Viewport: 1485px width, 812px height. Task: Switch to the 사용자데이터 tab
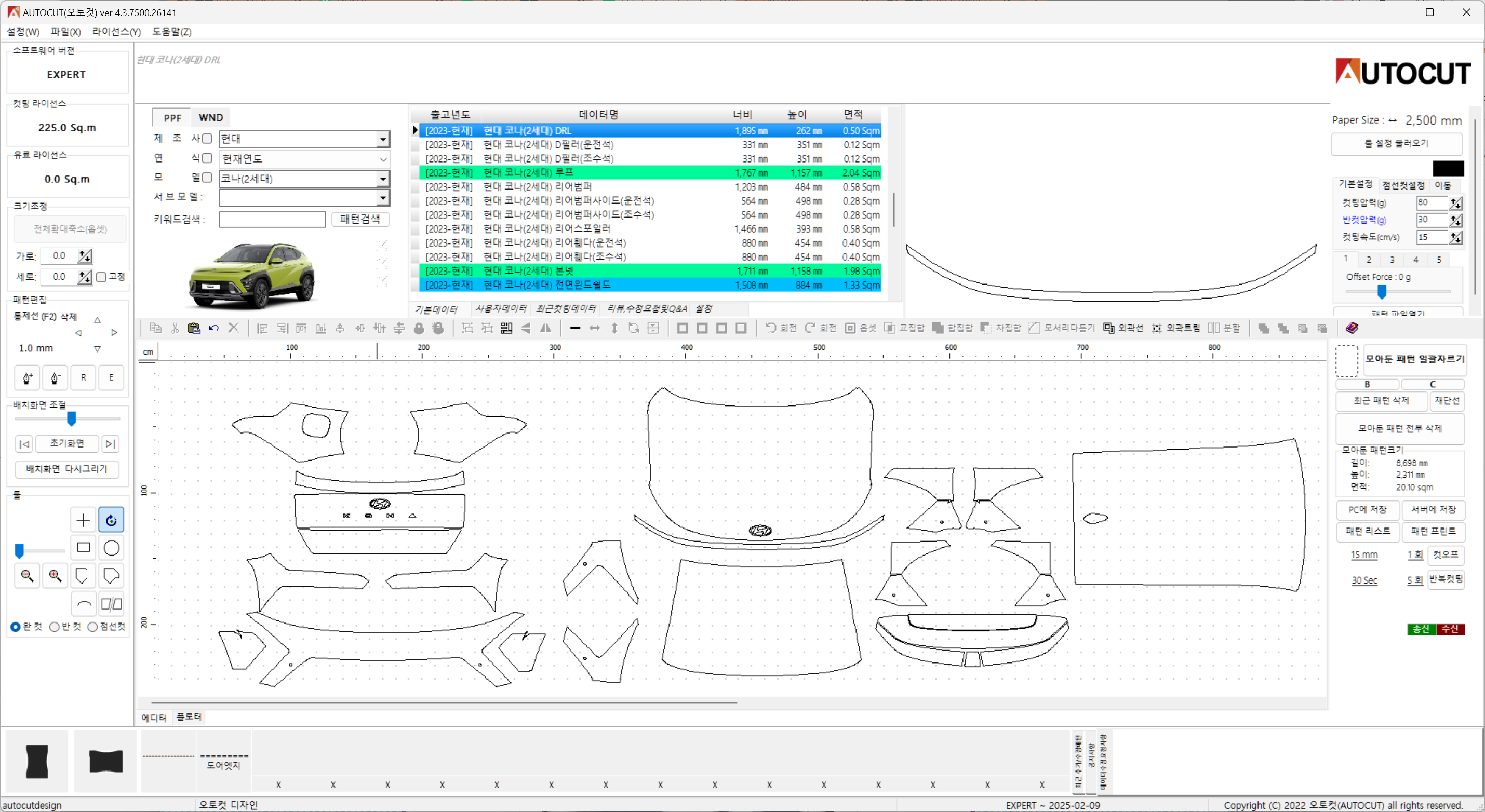tap(501, 309)
